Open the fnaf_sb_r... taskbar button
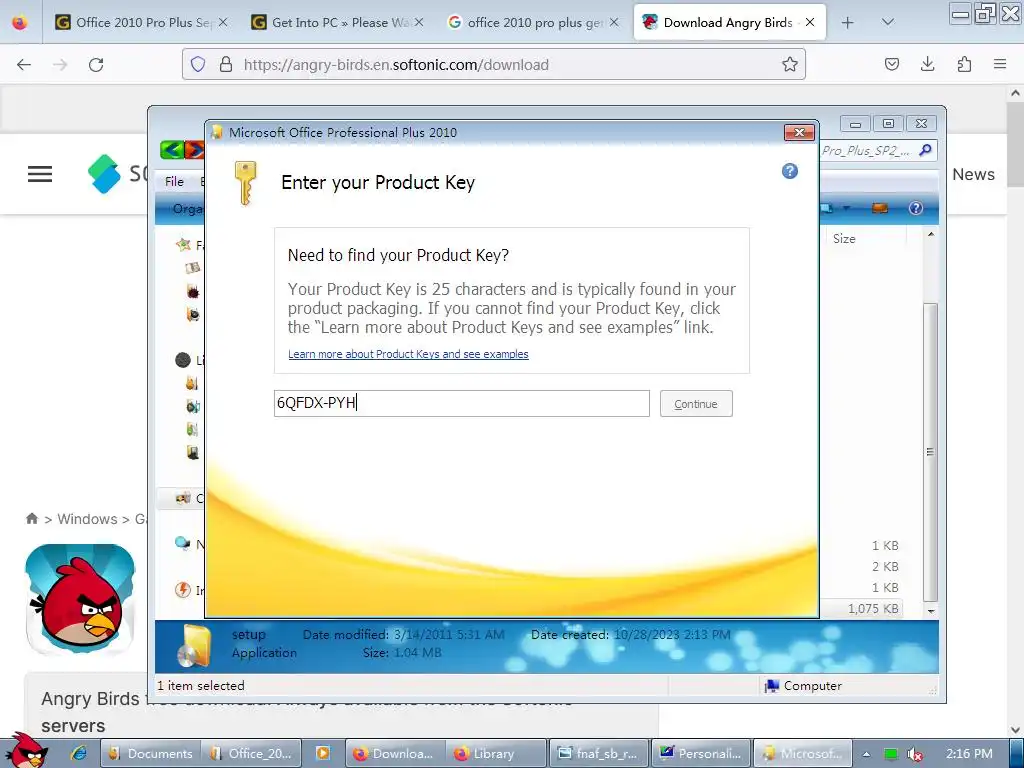The height and width of the screenshot is (768, 1024). point(598,754)
